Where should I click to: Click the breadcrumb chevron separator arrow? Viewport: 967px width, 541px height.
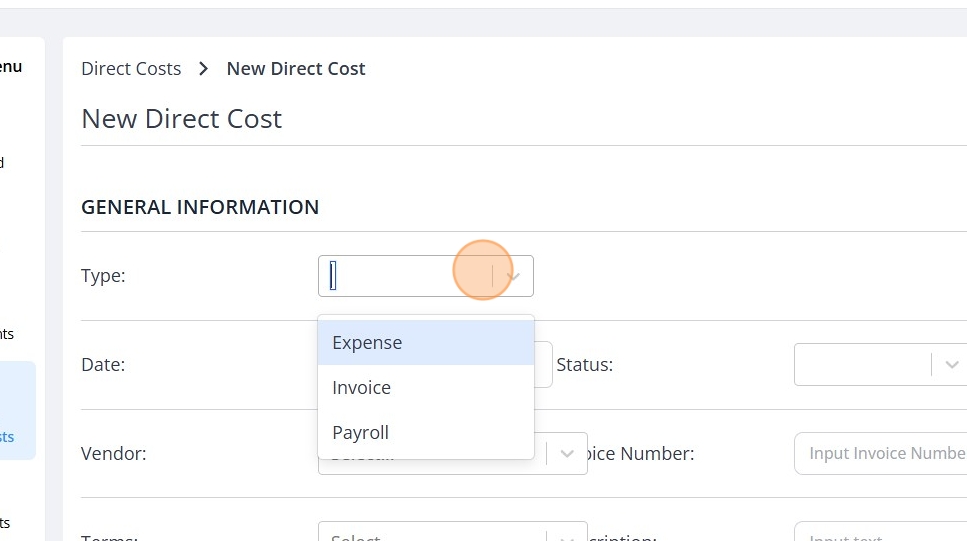[204, 69]
